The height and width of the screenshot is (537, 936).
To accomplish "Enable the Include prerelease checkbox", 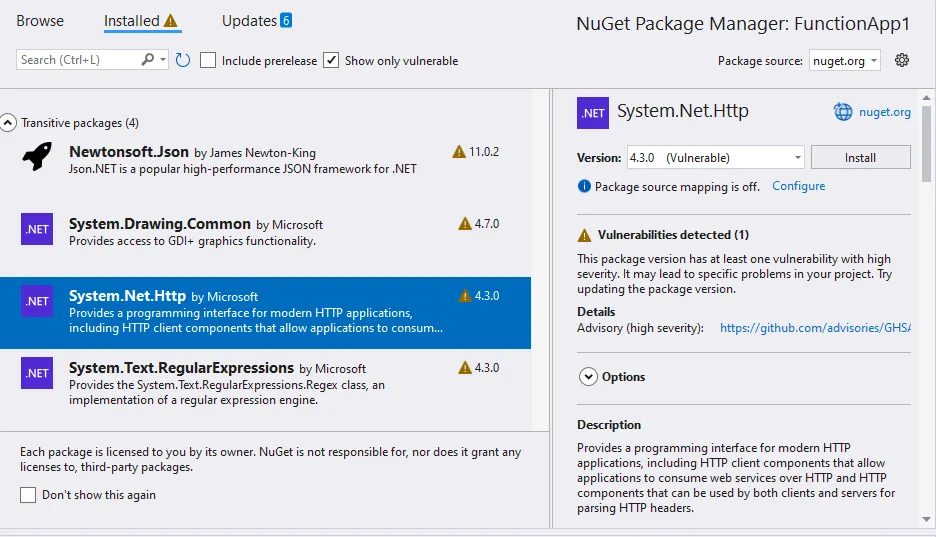I will [x=208, y=60].
